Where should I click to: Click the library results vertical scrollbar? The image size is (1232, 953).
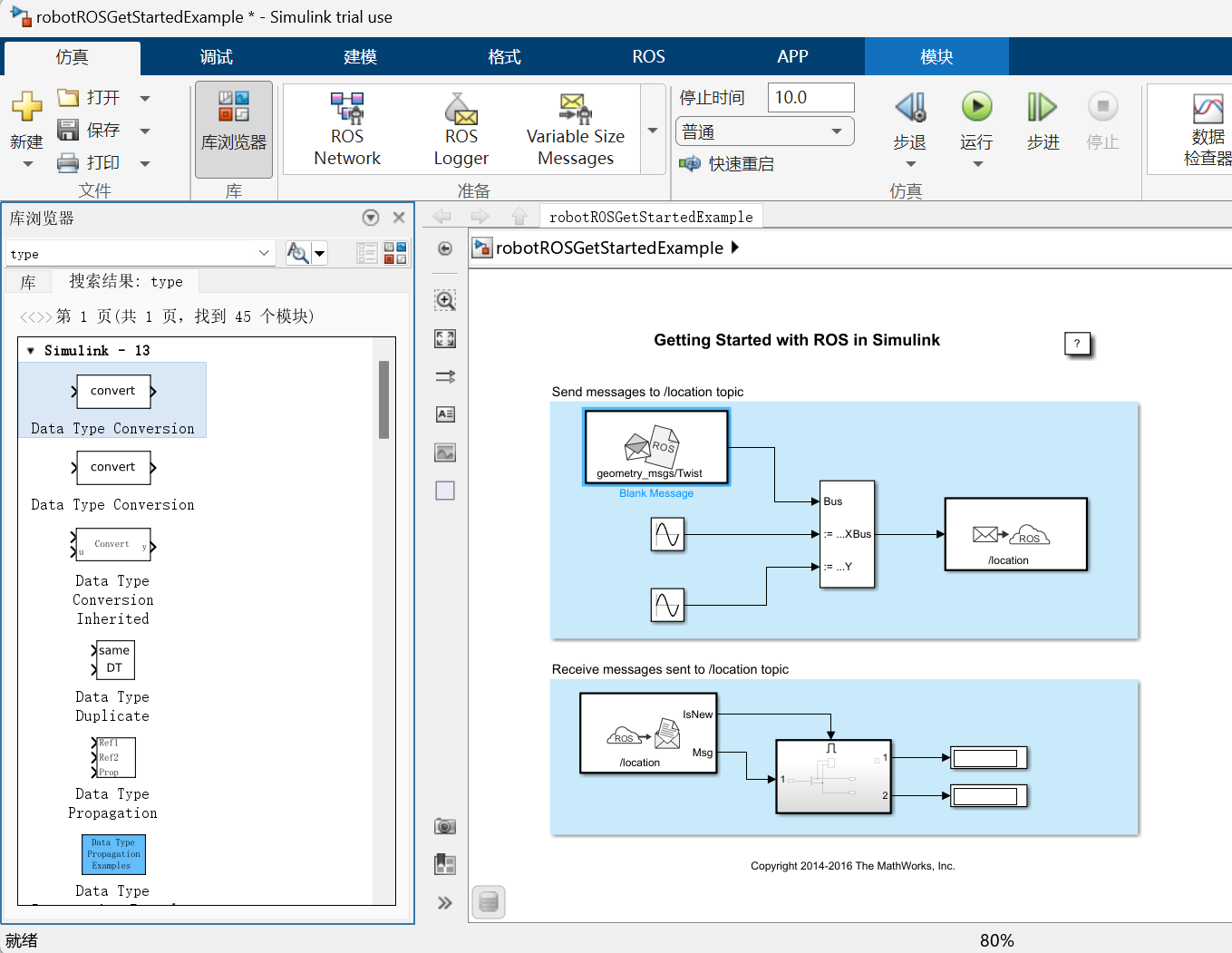coord(383,400)
